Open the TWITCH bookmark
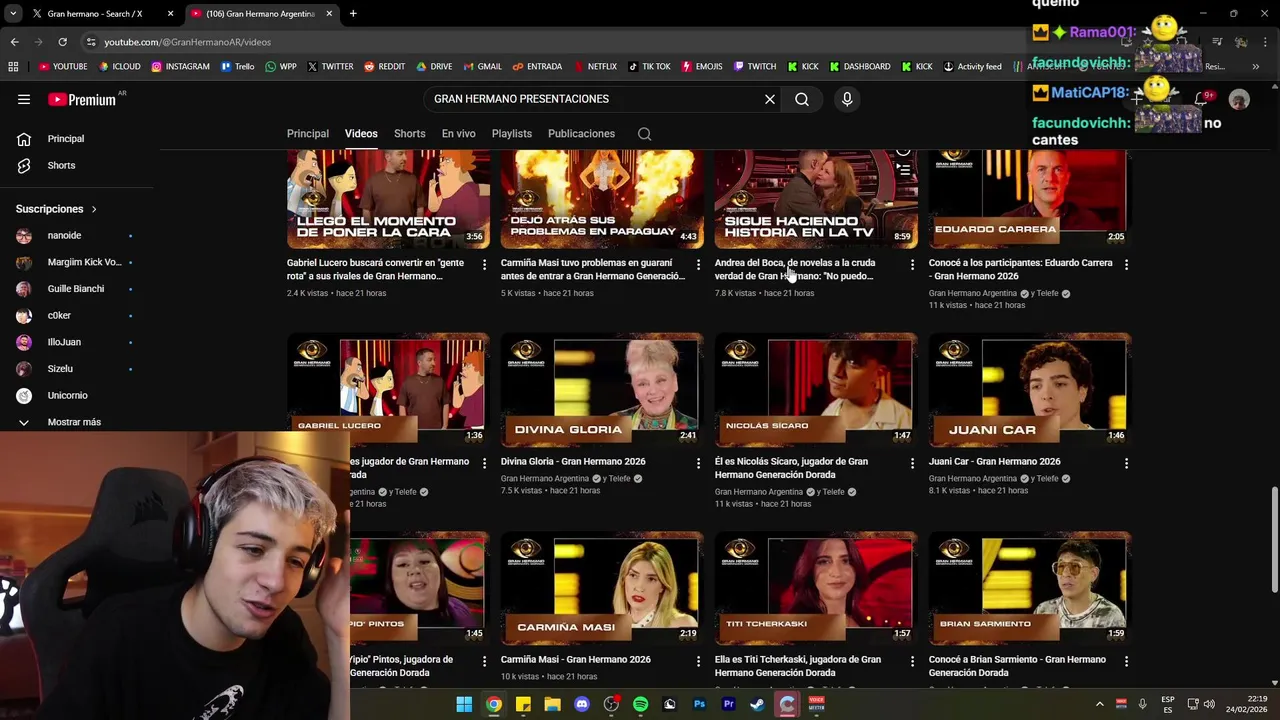The height and width of the screenshot is (720, 1280). 754,67
